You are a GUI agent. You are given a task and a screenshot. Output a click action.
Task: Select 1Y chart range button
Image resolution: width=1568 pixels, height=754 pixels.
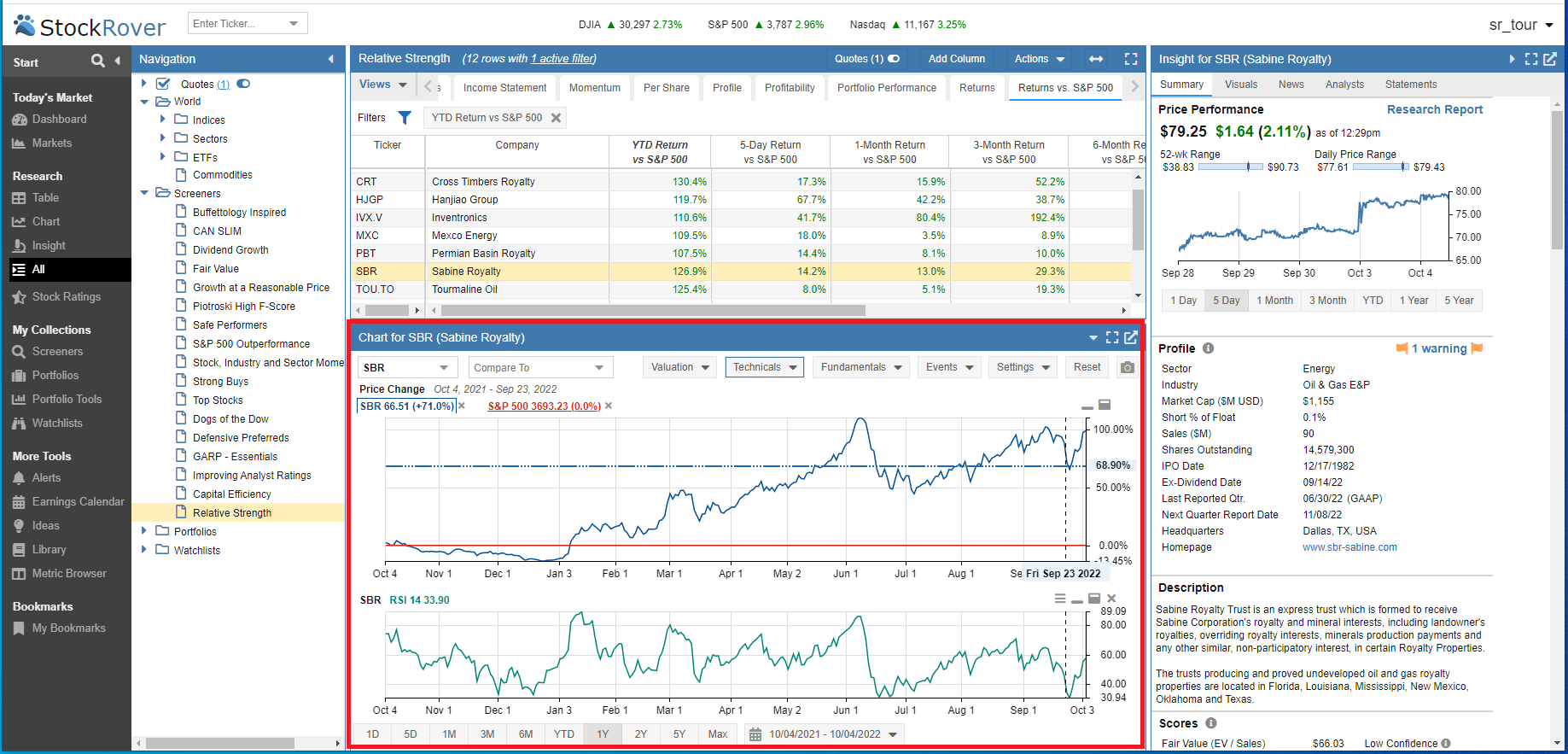[603, 734]
